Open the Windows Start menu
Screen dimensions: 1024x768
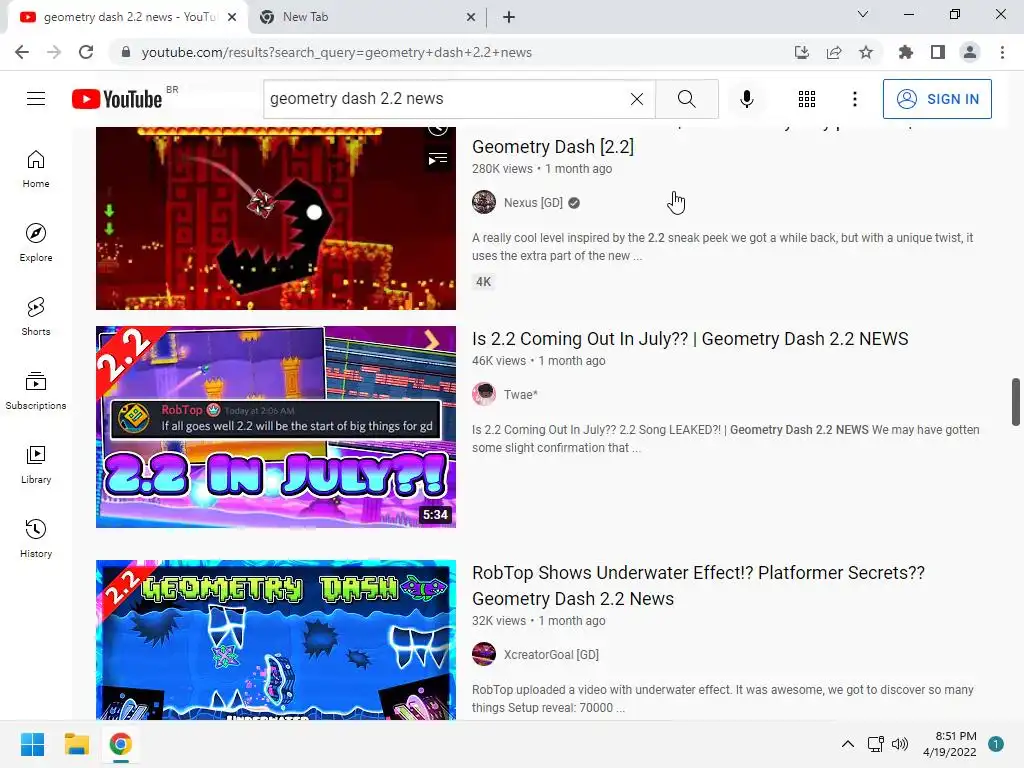[x=32, y=744]
